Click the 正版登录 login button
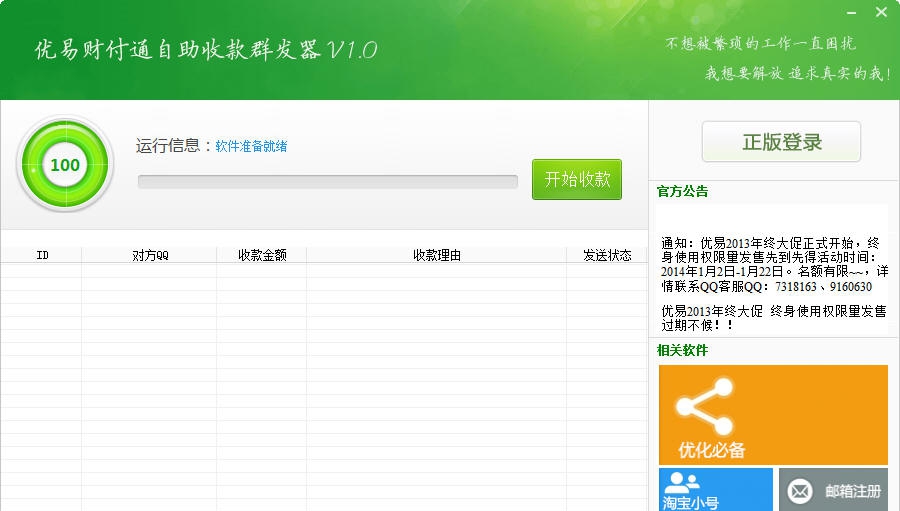This screenshot has width=900, height=511. coord(781,142)
